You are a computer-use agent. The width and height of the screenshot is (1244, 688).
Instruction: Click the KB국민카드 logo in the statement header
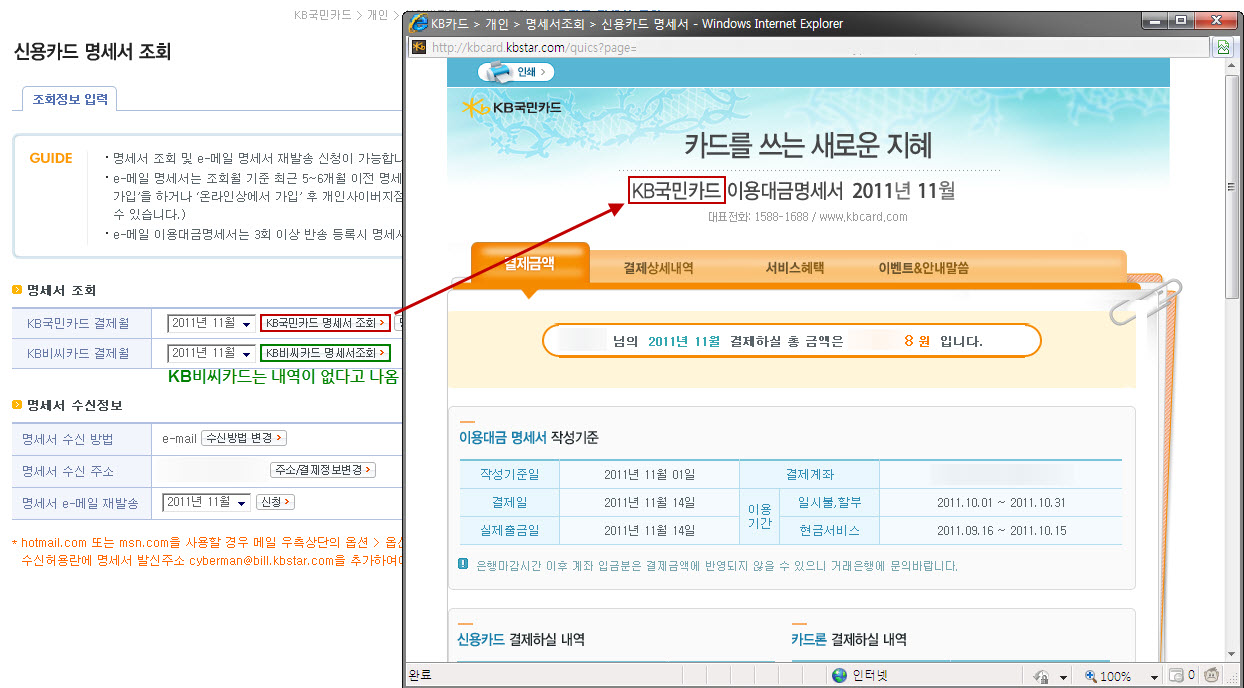[x=512, y=107]
